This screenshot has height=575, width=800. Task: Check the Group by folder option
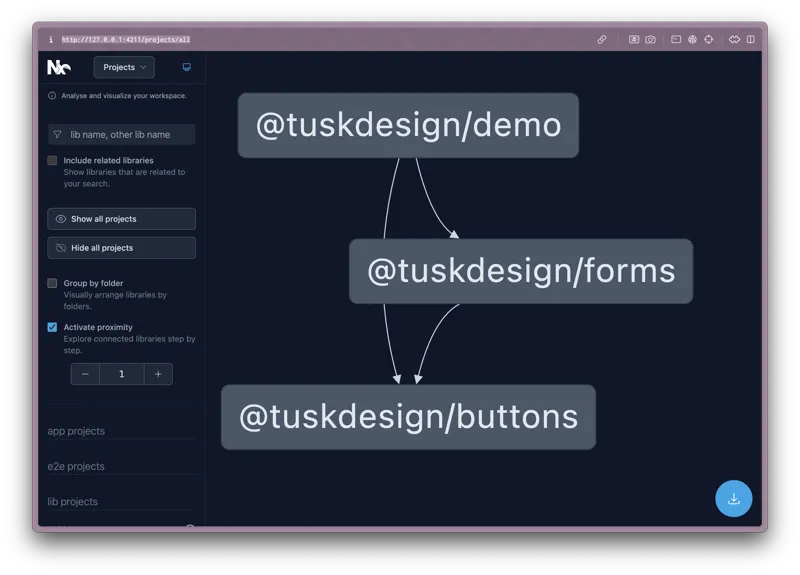(x=52, y=283)
